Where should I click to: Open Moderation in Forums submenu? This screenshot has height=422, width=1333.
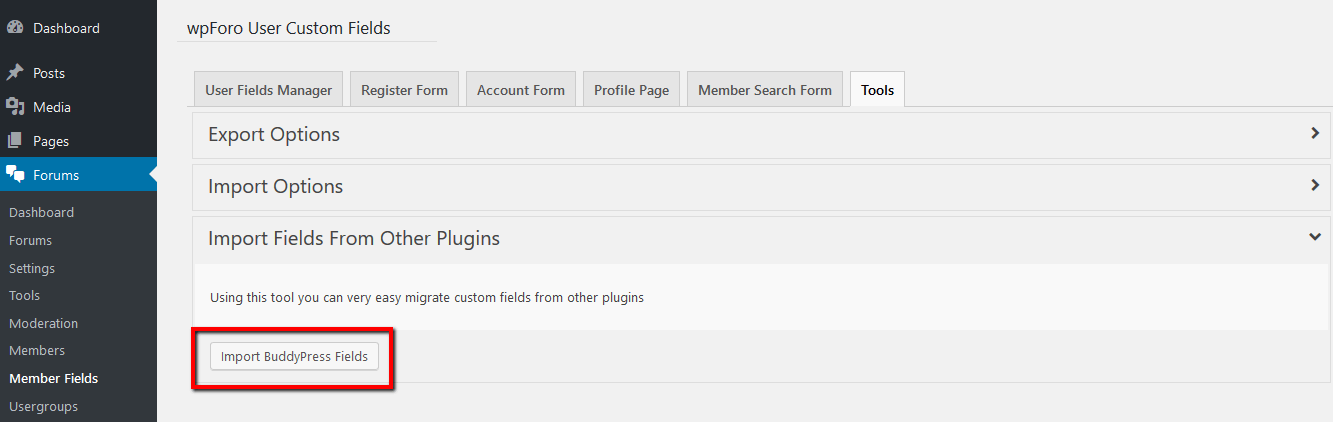pyautogui.click(x=43, y=323)
